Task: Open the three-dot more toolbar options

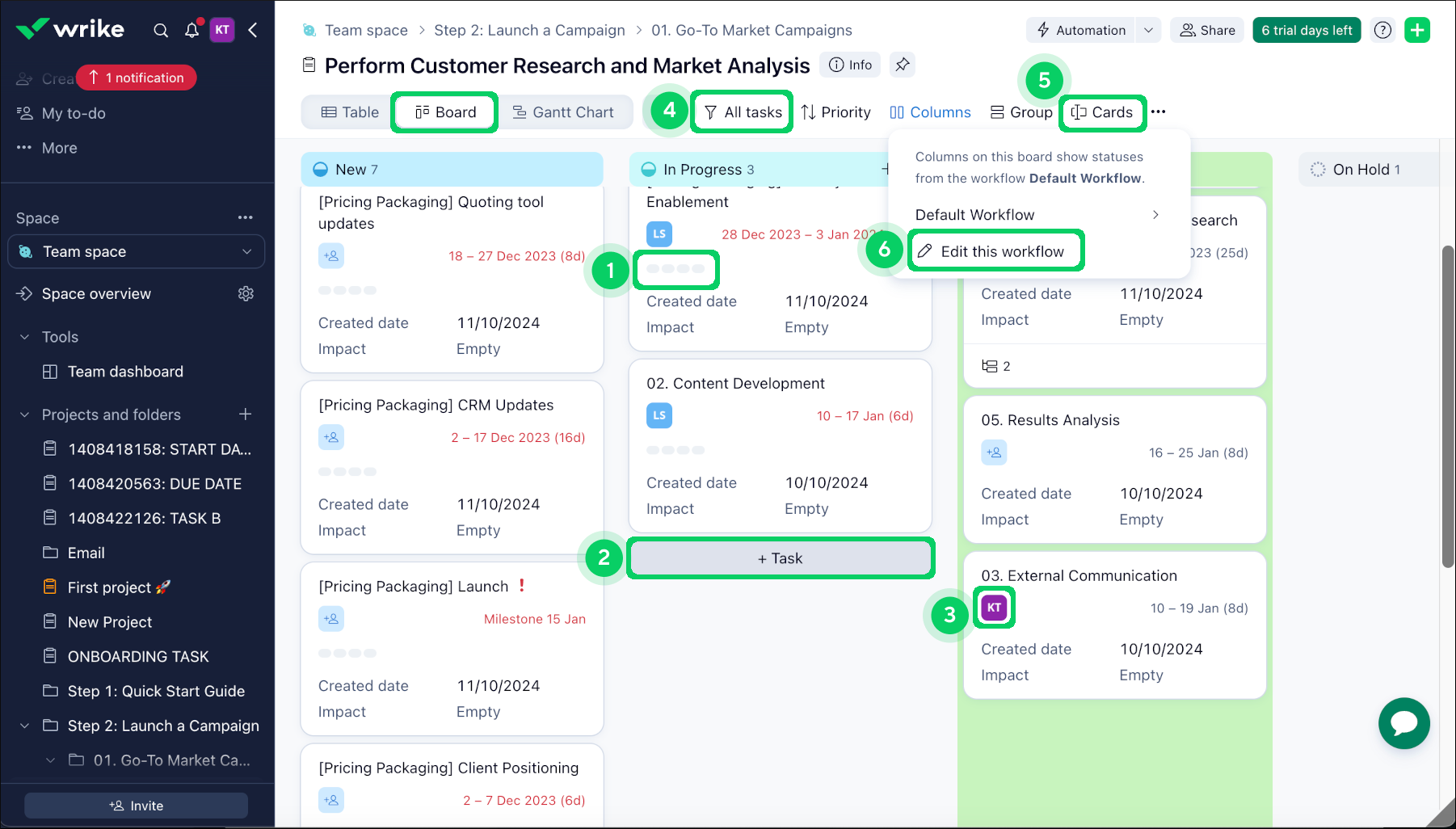Action: 1158,112
